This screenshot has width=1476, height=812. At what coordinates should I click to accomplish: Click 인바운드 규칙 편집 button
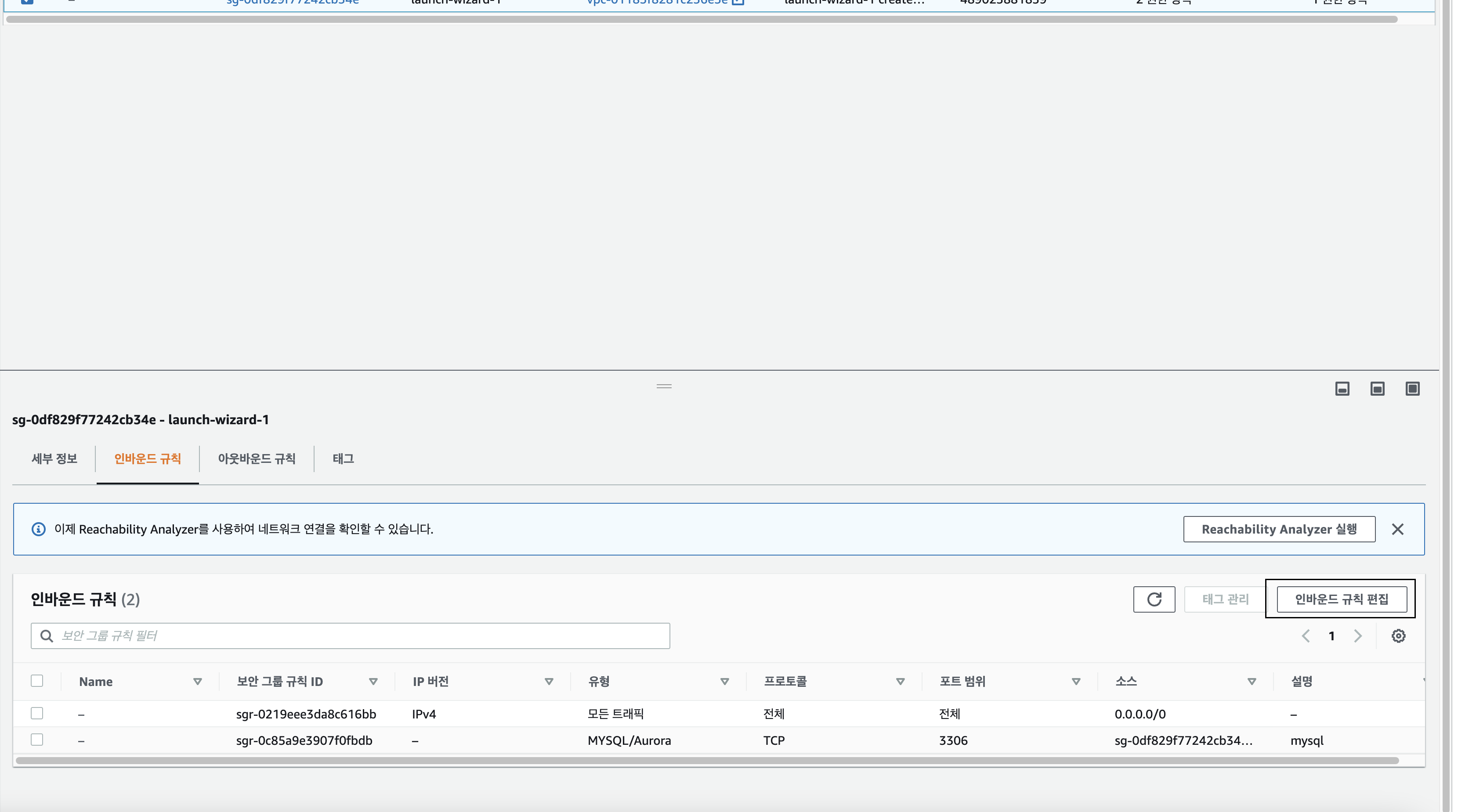[1341, 599]
